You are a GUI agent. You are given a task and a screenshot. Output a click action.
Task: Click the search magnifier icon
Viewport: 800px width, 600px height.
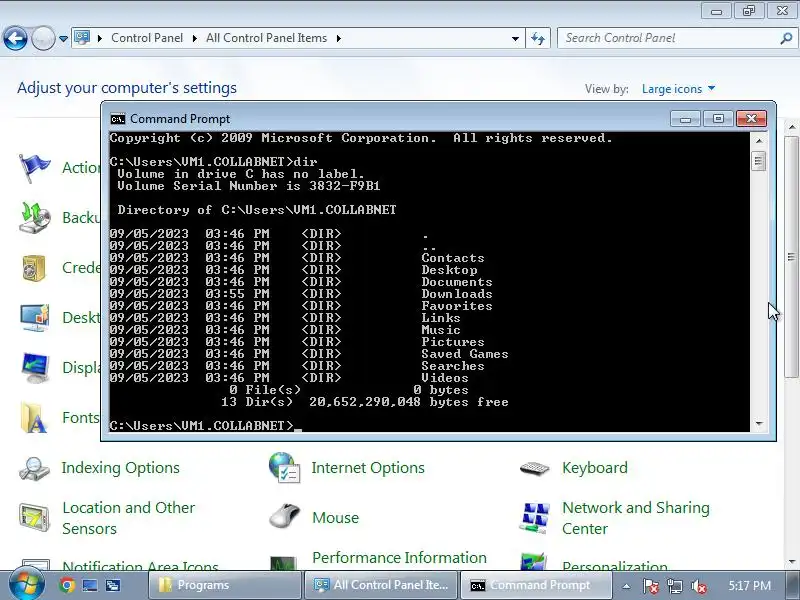pos(786,38)
